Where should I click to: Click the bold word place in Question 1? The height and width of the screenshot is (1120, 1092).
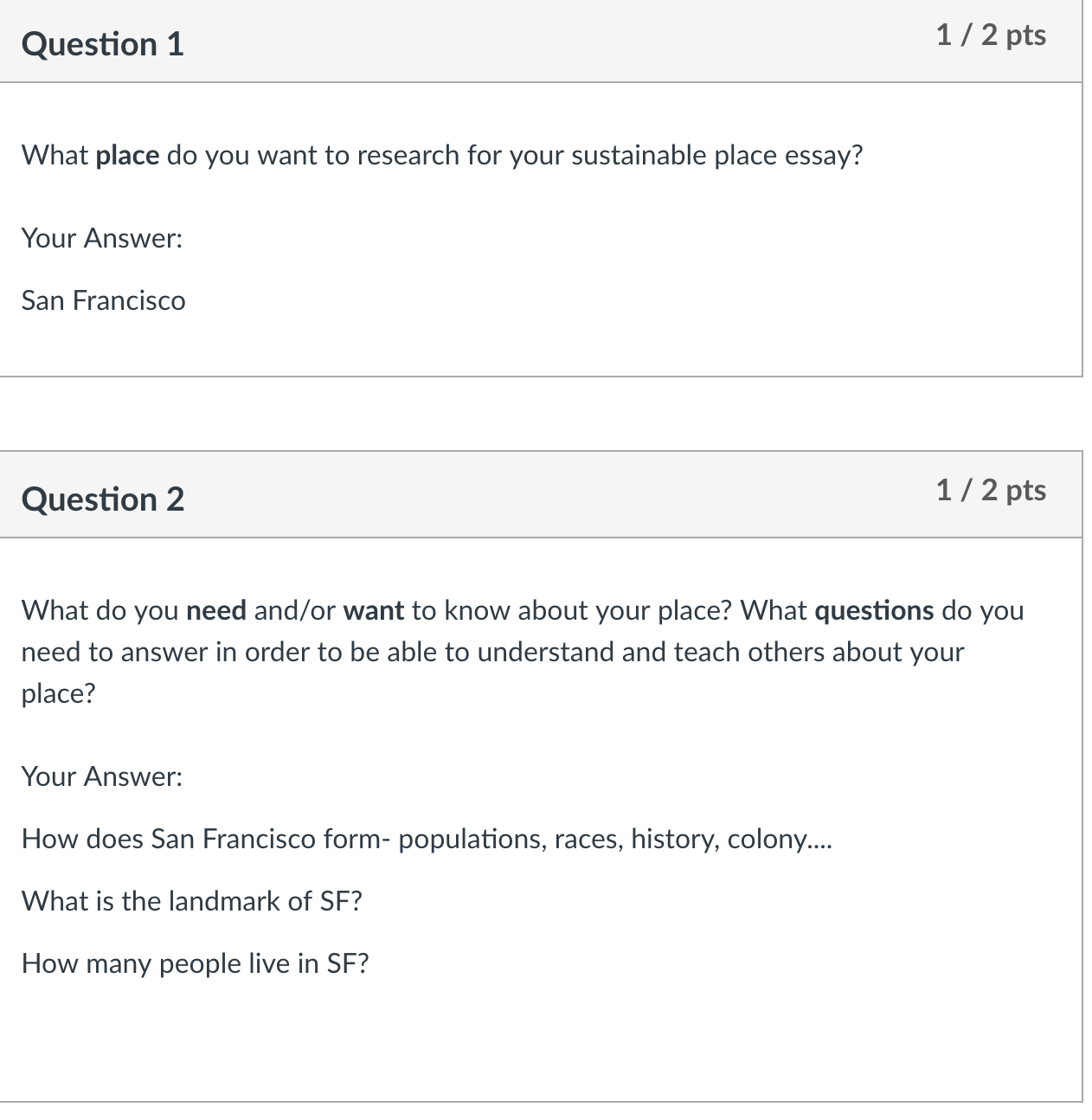point(127,156)
